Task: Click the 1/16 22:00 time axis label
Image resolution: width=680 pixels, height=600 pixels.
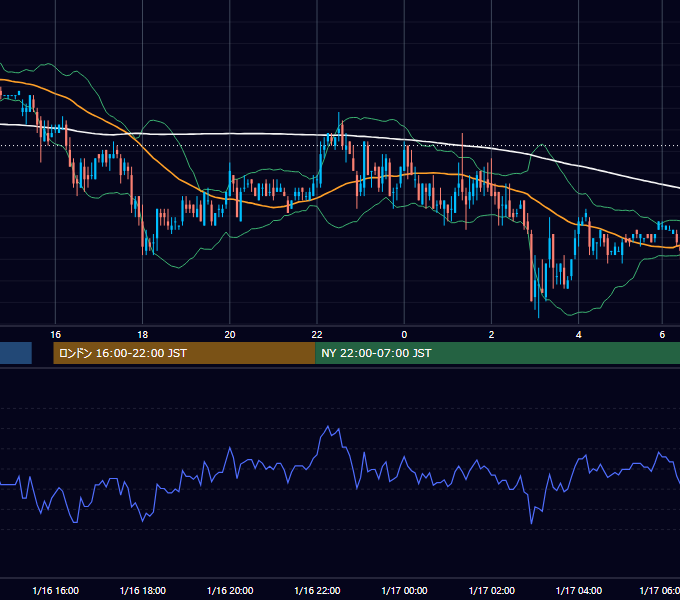Action: tap(317, 590)
